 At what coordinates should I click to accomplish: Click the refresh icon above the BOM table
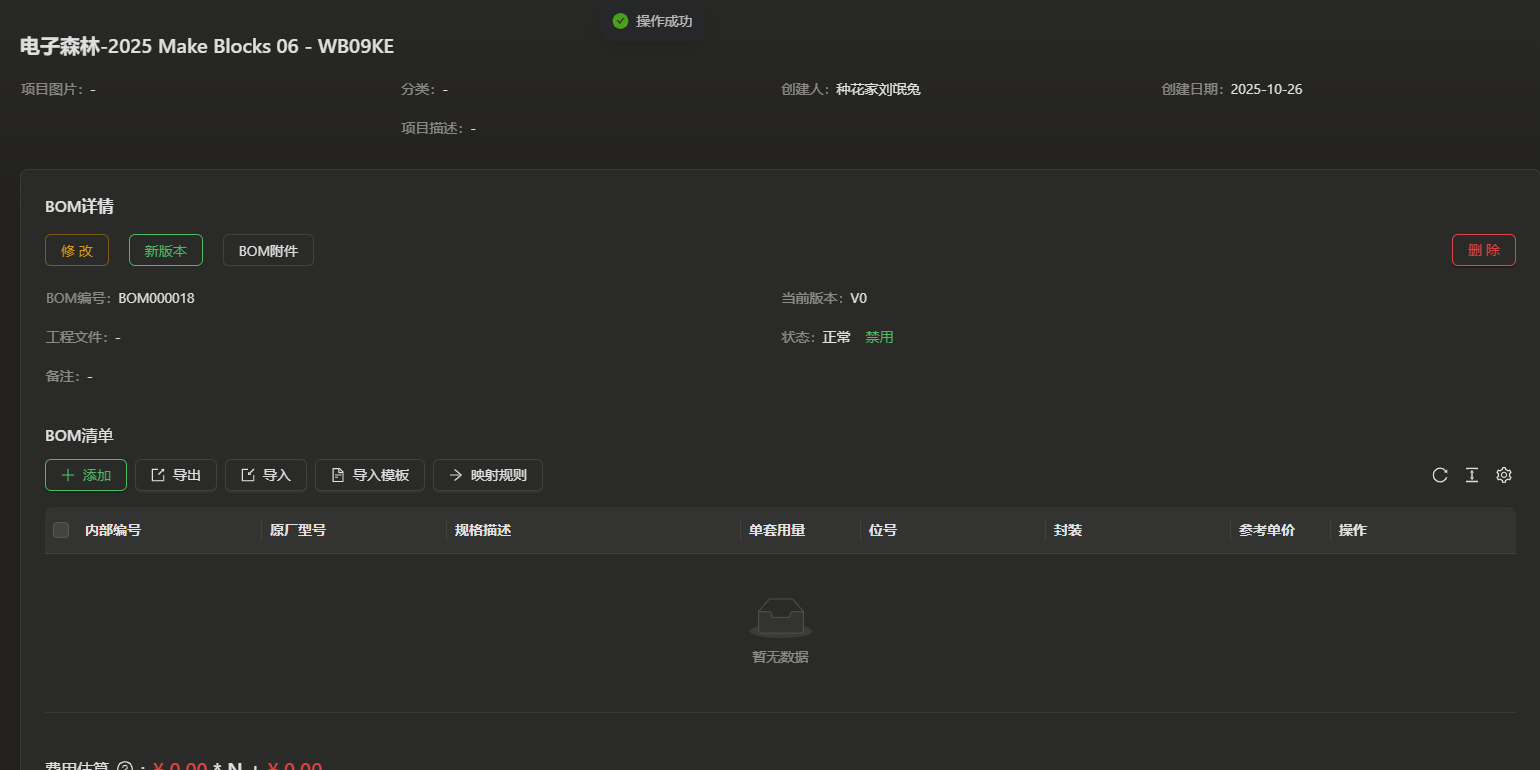point(1440,475)
